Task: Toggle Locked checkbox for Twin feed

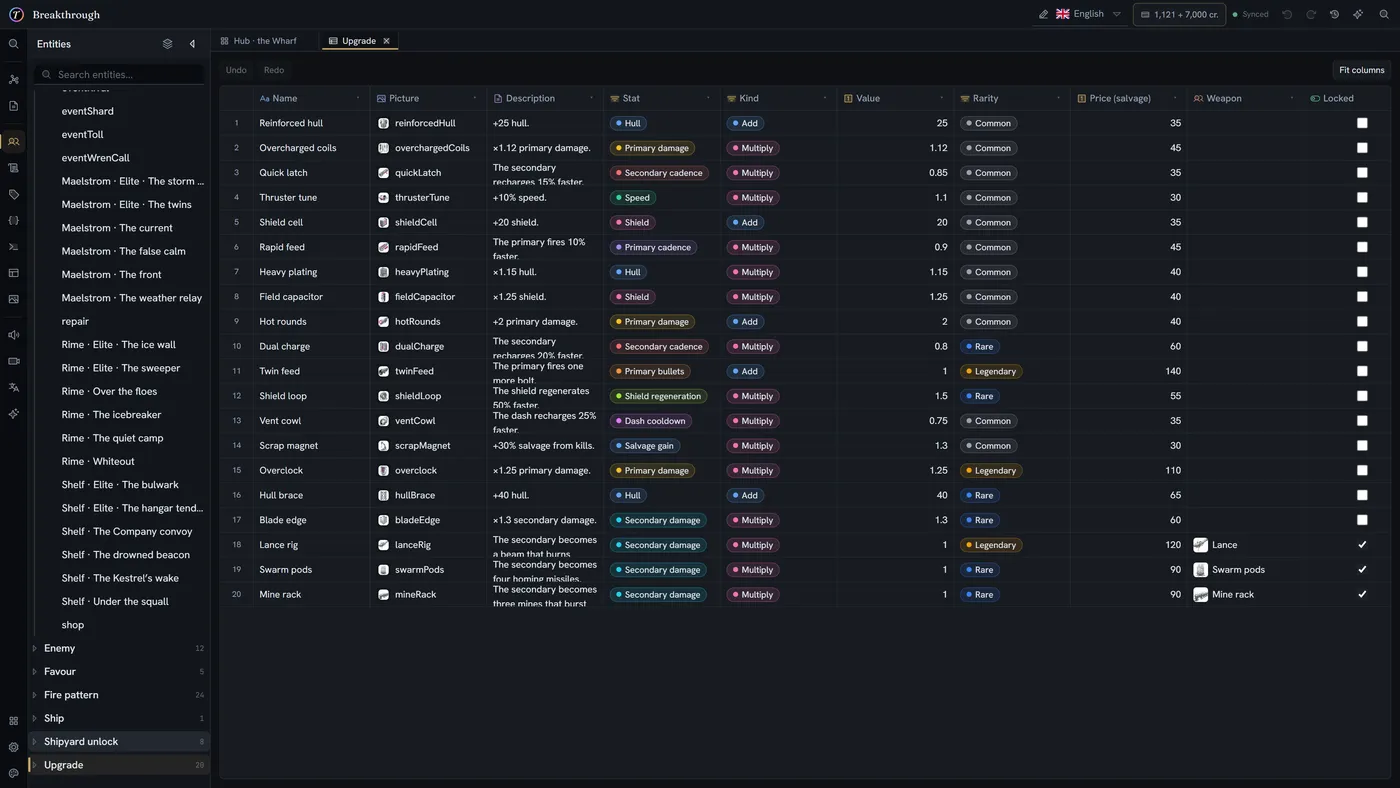Action: tap(1362, 371)
